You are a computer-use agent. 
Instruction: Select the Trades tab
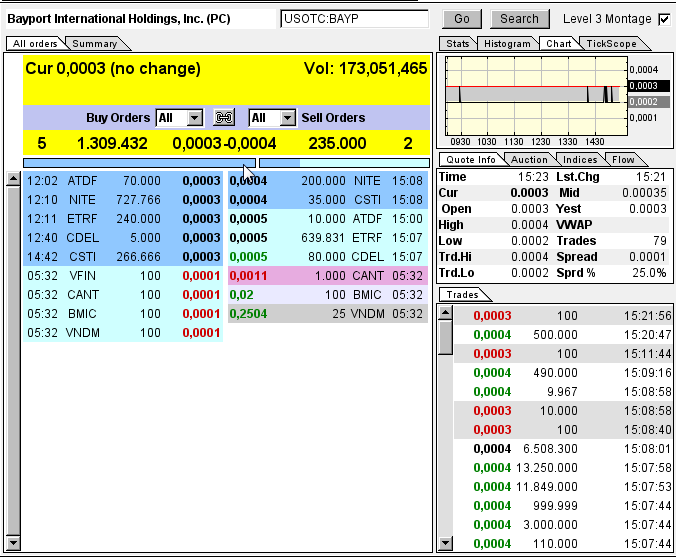click(x=463, y=295)
